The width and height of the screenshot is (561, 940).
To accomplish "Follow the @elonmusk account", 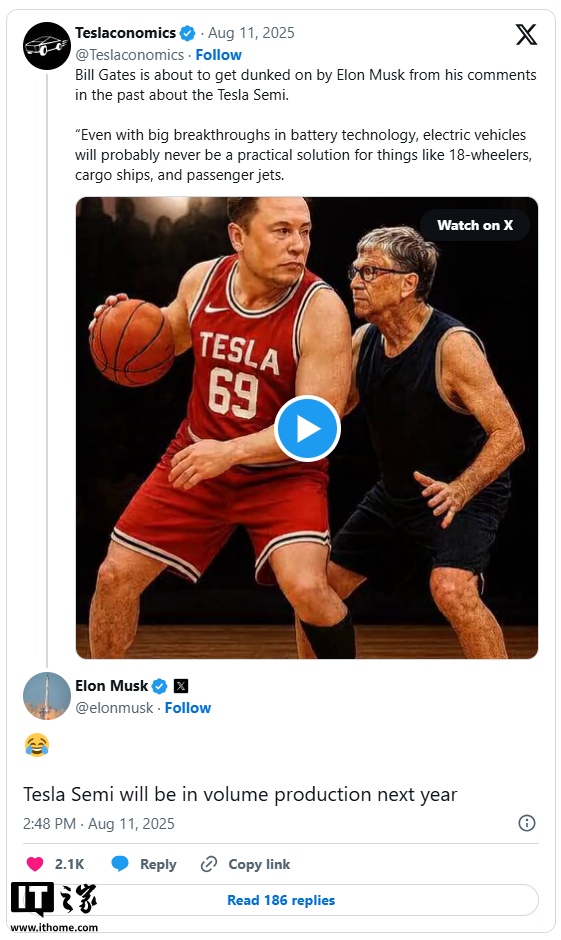I will 188,708.
